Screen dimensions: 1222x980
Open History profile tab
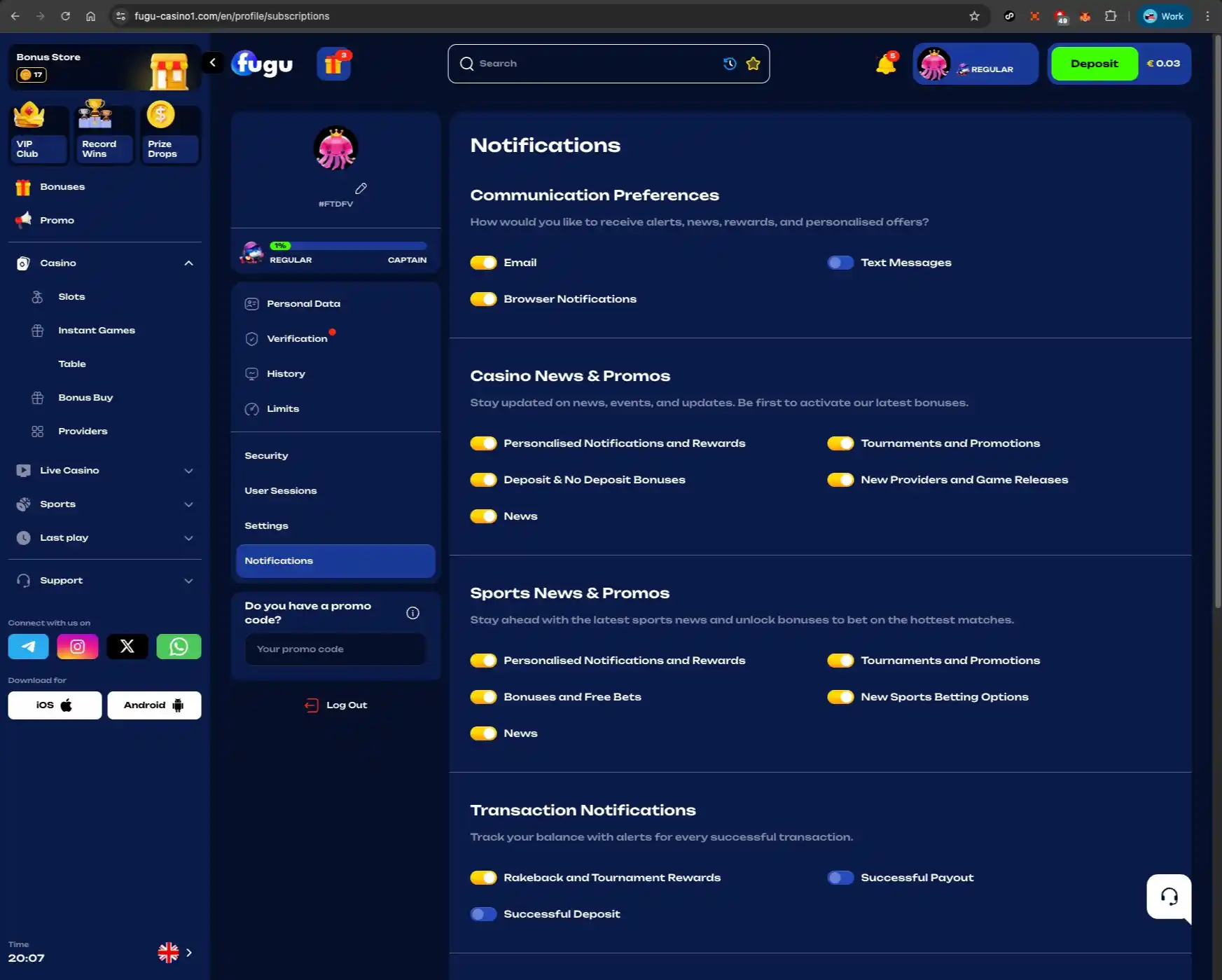(335, 374)
